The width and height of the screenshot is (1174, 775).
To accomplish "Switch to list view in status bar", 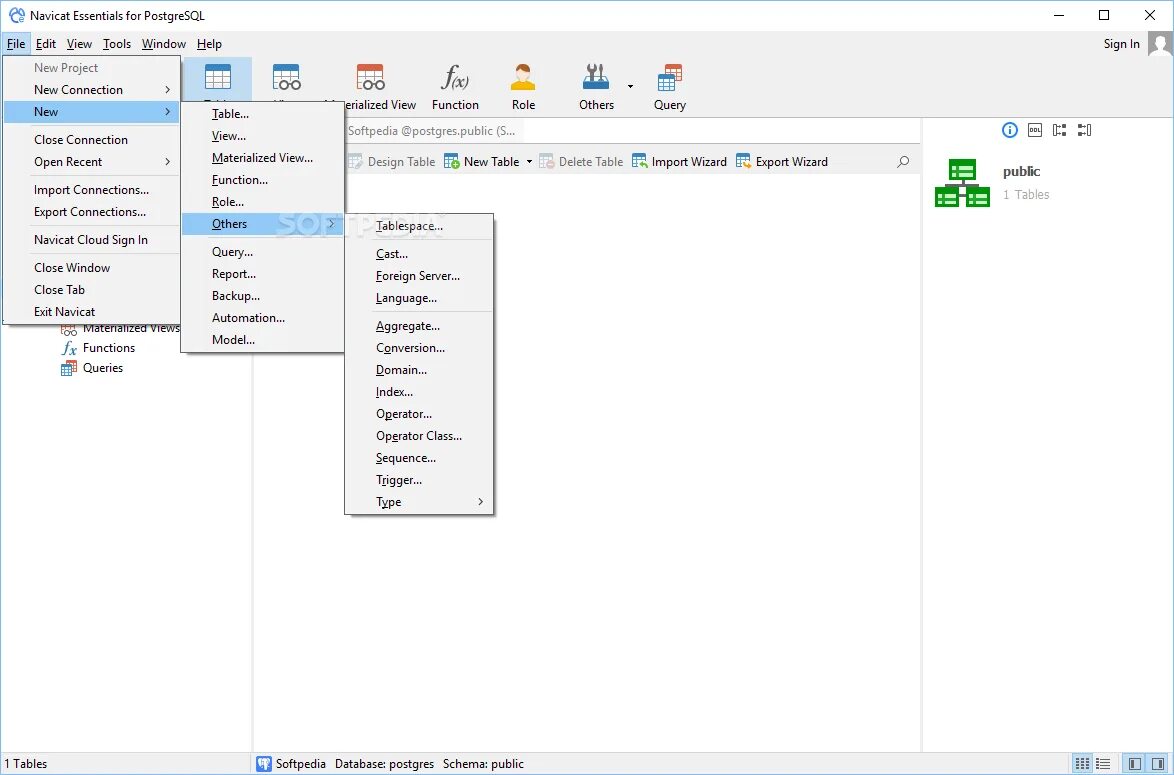I will click(x=1103, y=764).
